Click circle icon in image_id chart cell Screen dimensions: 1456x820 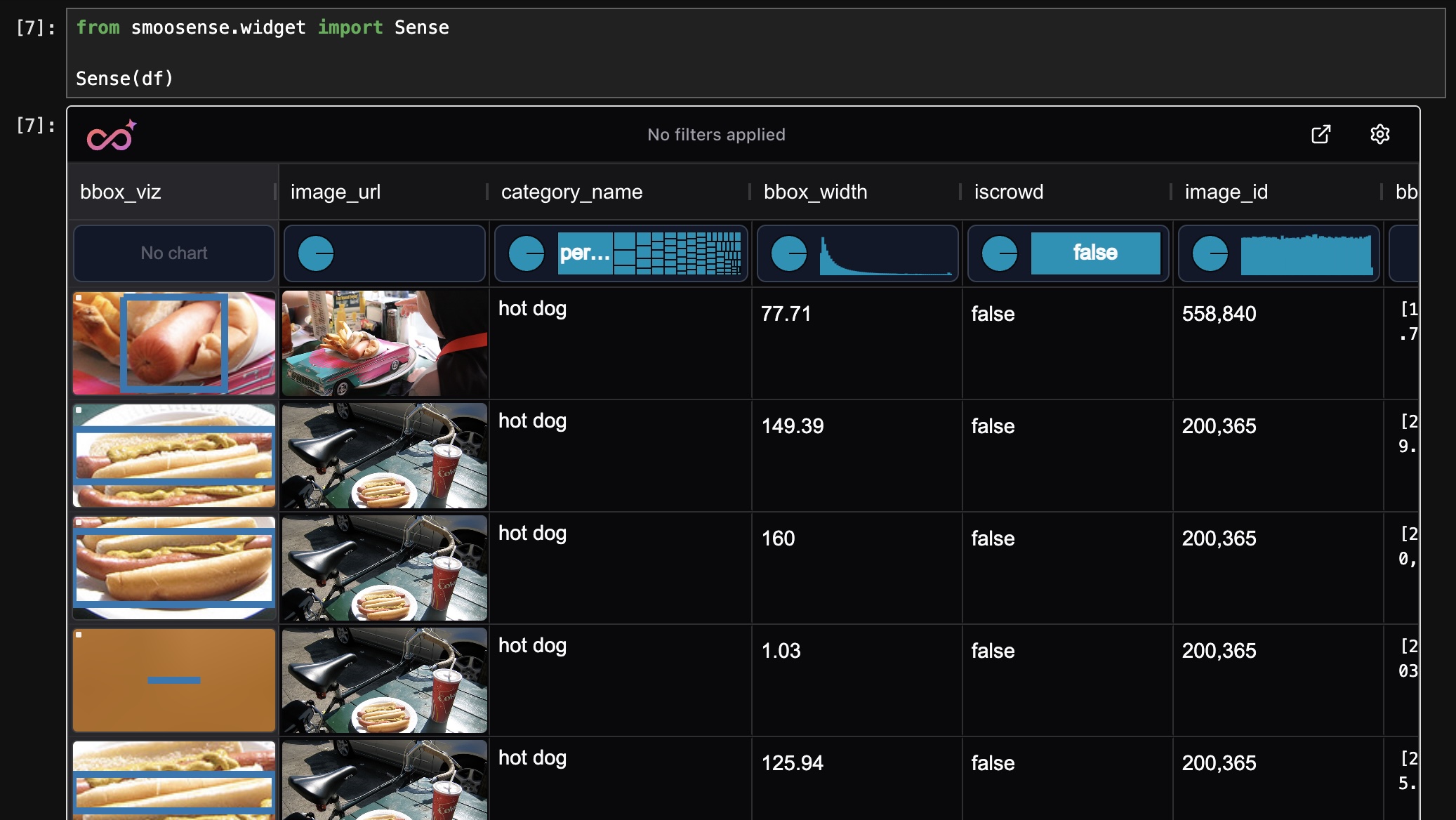point(1210,253)
